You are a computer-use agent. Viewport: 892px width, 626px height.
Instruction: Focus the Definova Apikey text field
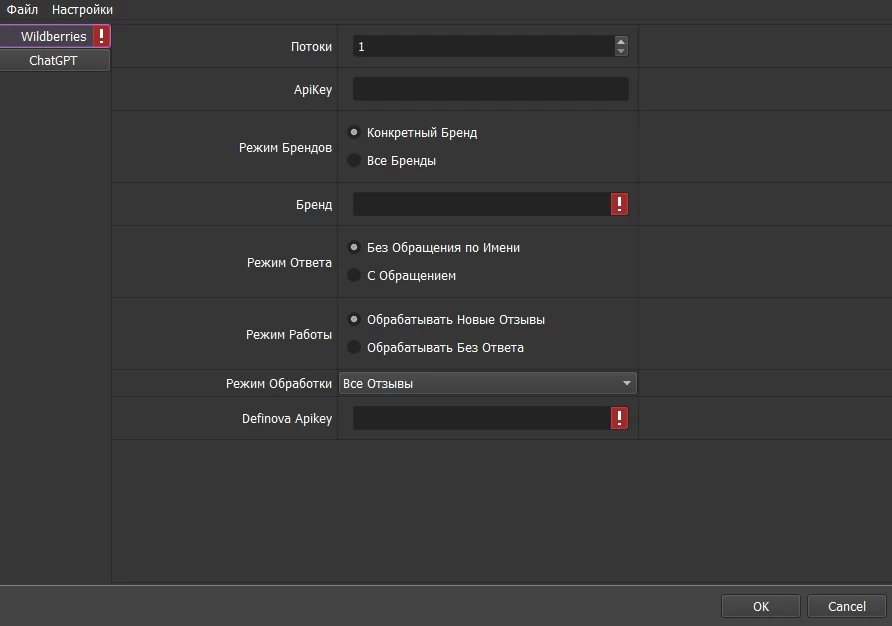coord(481,418)
